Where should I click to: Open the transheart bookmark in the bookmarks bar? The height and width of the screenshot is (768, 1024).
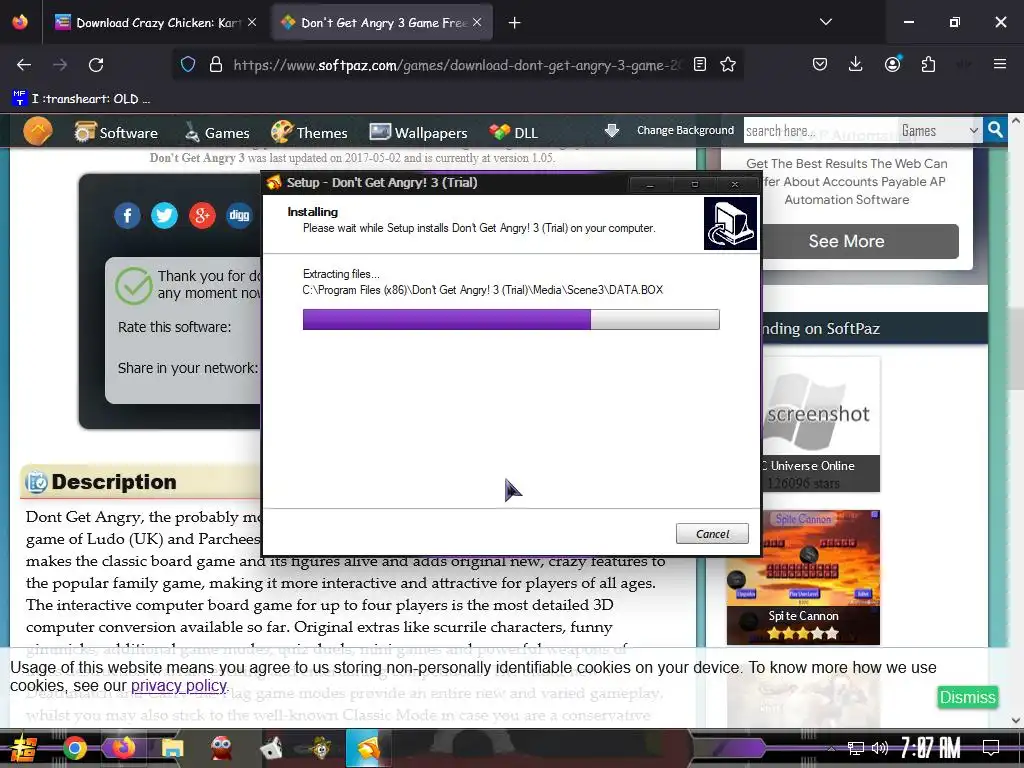(82, 99)
